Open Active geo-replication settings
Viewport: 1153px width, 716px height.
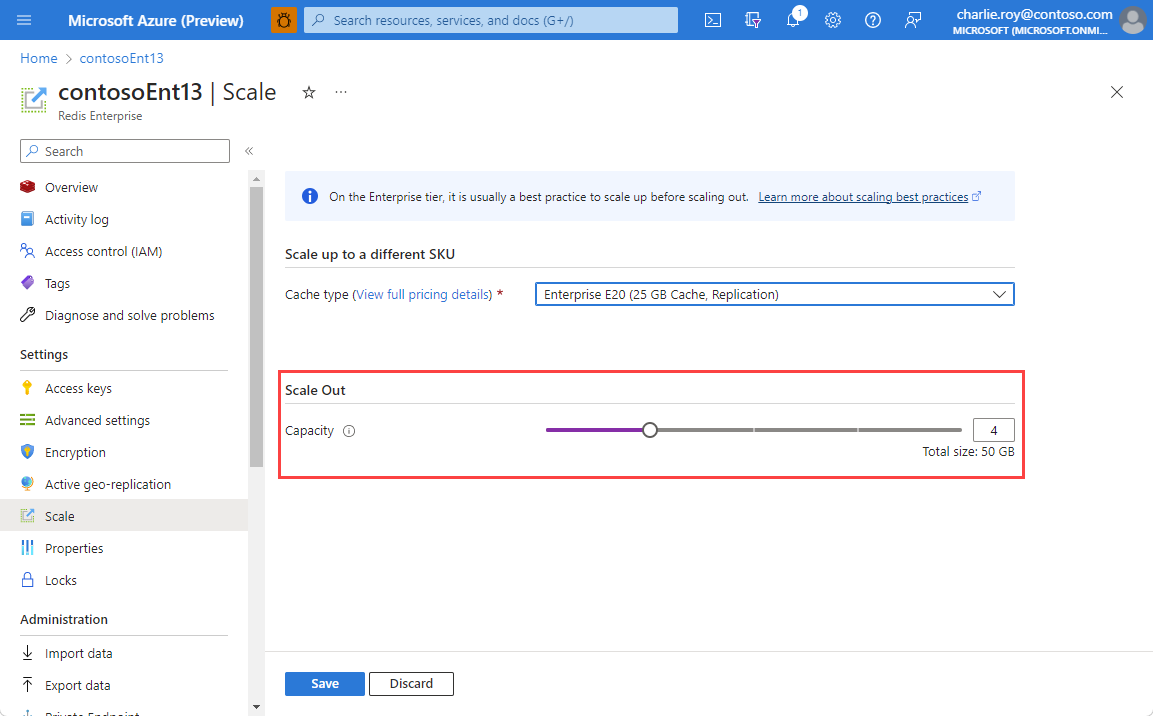click(105, 483)
